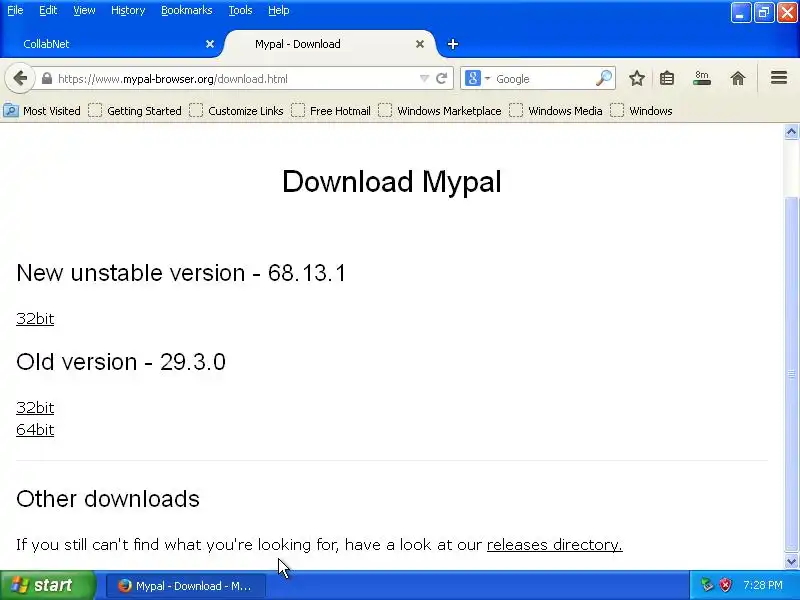Open the Windows Media bookmark
The width and height of the screenshot is (800, 600).
click(x=556, y=111)
